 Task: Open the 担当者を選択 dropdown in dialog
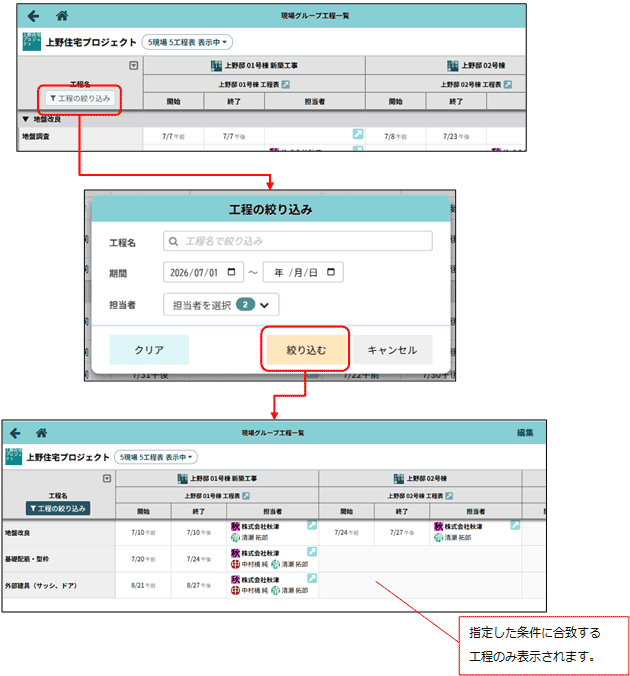[x=221, y=305]
